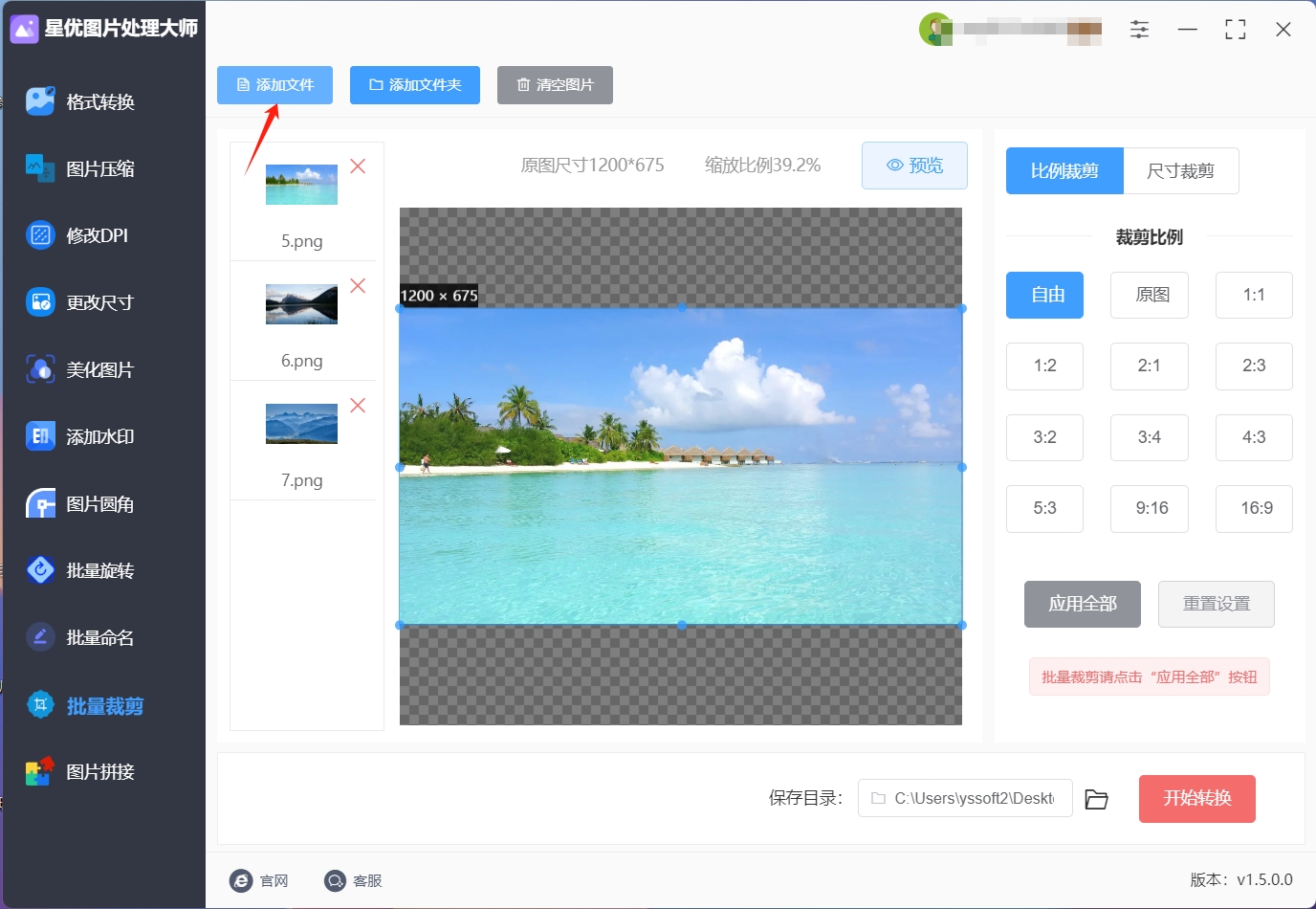Click 添加文件夹 add folder button

tap(415, 85)
